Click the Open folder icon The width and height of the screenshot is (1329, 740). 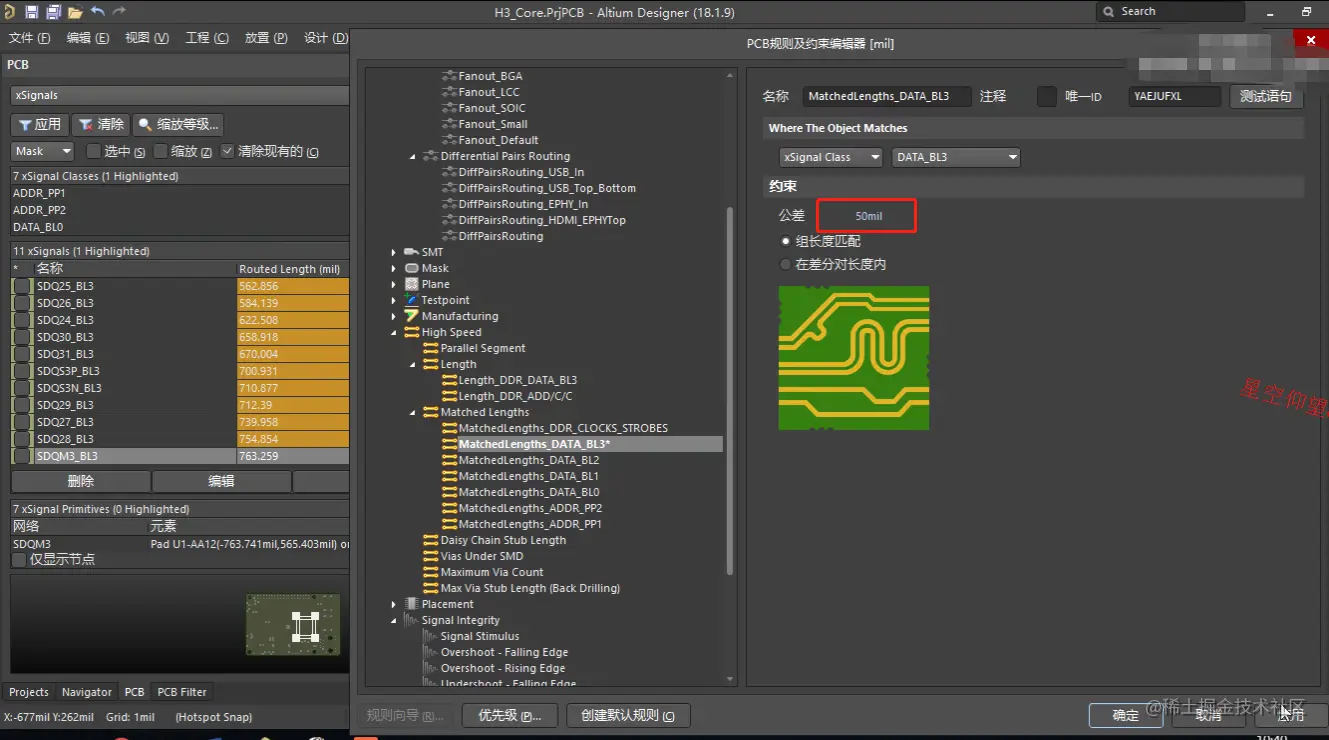click(75, 12)
